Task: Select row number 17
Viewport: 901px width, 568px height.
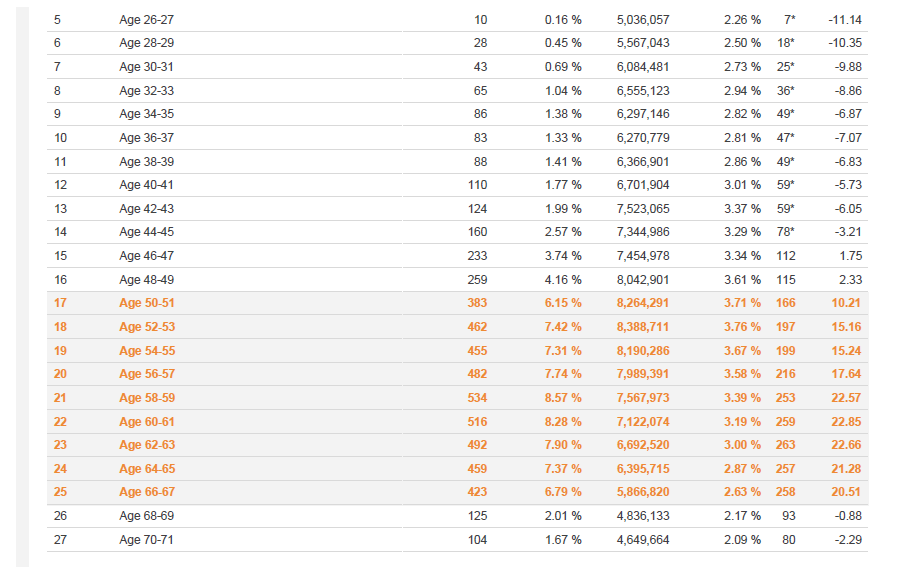Action: pos(60,303)
